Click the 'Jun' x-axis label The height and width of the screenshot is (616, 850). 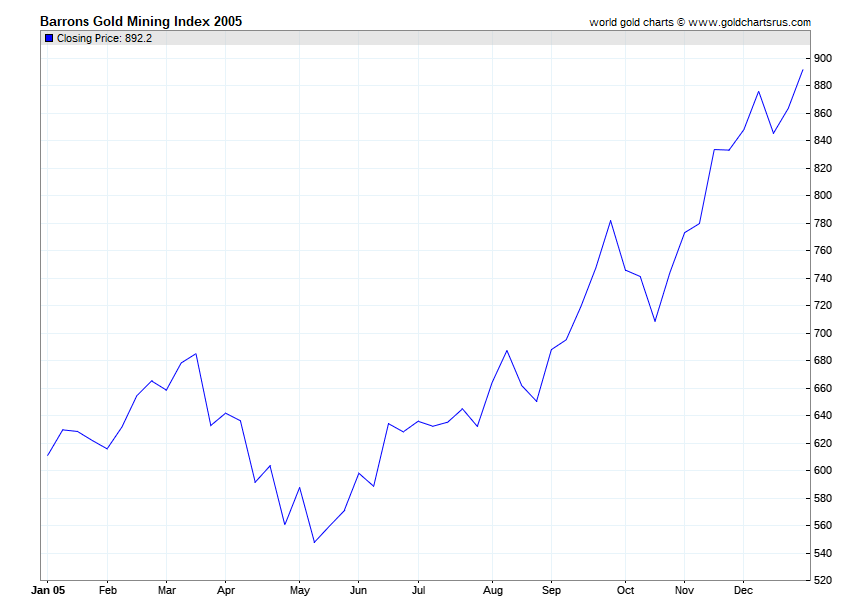pyautogui.click(x=358, y=590)
